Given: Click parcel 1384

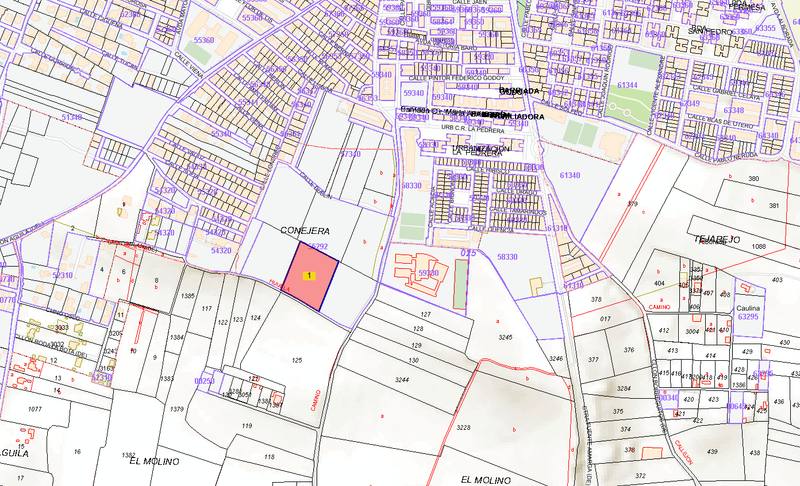Looking at the screenshot, I should [x=177, y=337].
